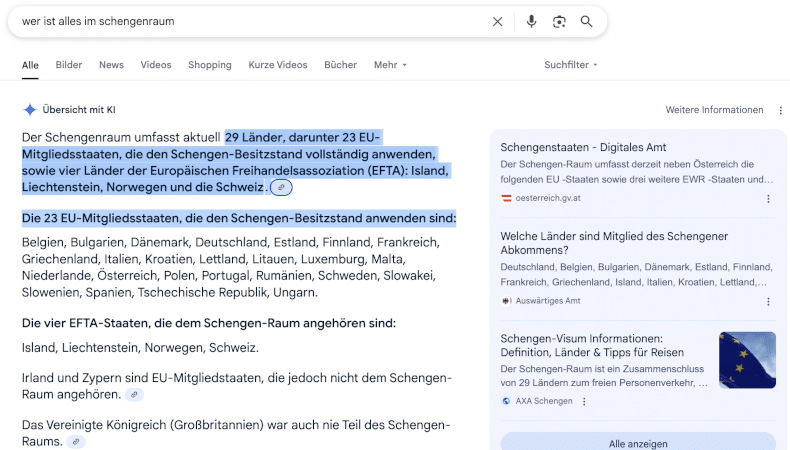Click the link icon after 'Schweiz'
Image resolution: width=790 pixels, height=450 pixels.
click(282, 188)
